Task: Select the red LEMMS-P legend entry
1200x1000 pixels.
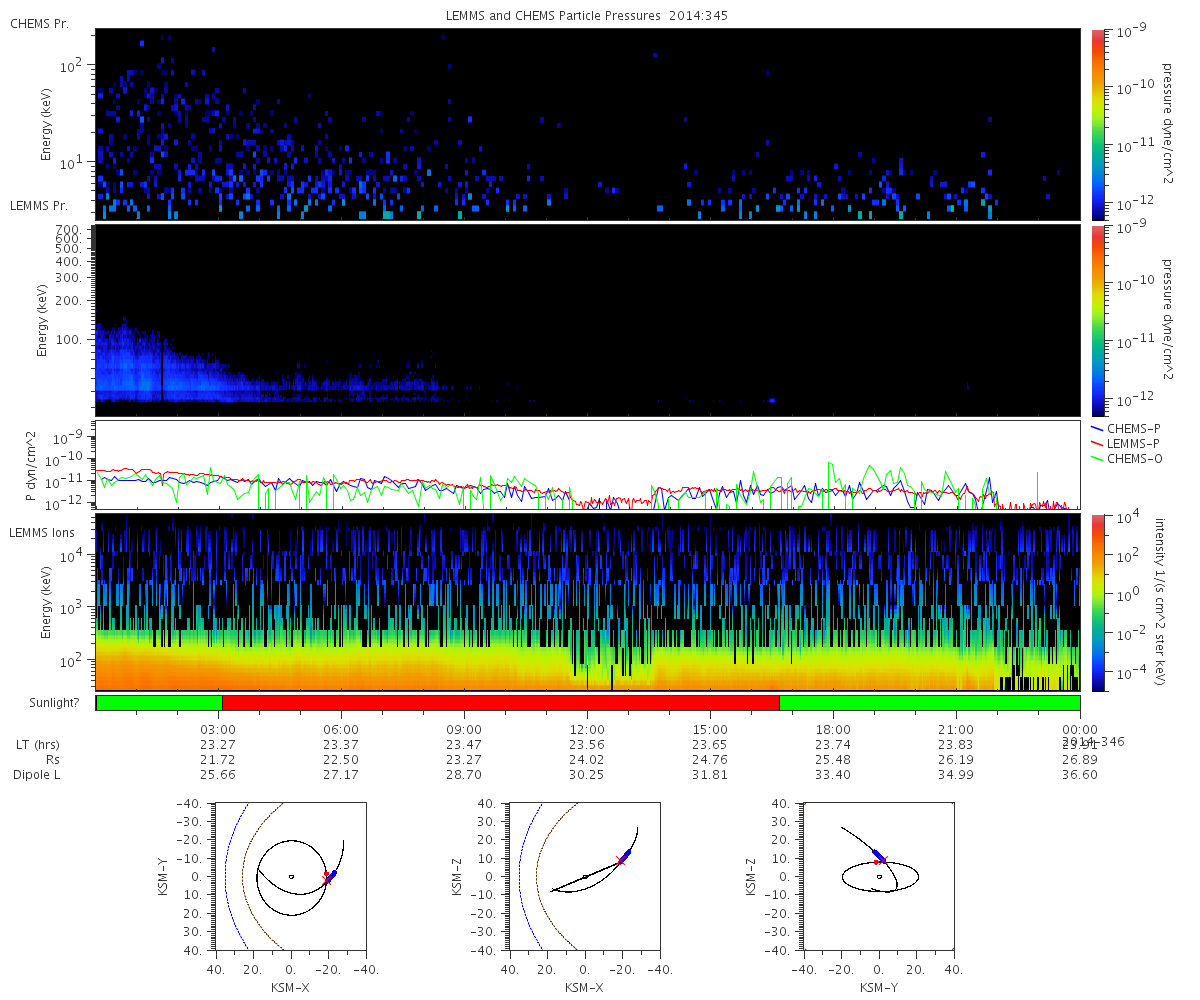Action: point(1134,443)
